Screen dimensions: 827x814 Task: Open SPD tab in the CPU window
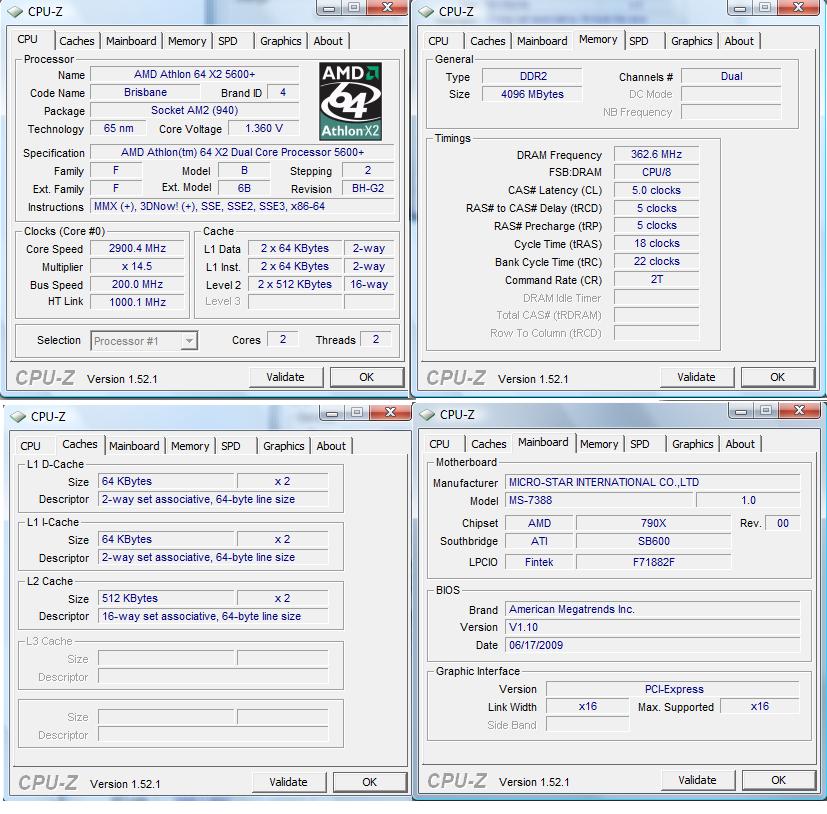(x=228, y=41)
